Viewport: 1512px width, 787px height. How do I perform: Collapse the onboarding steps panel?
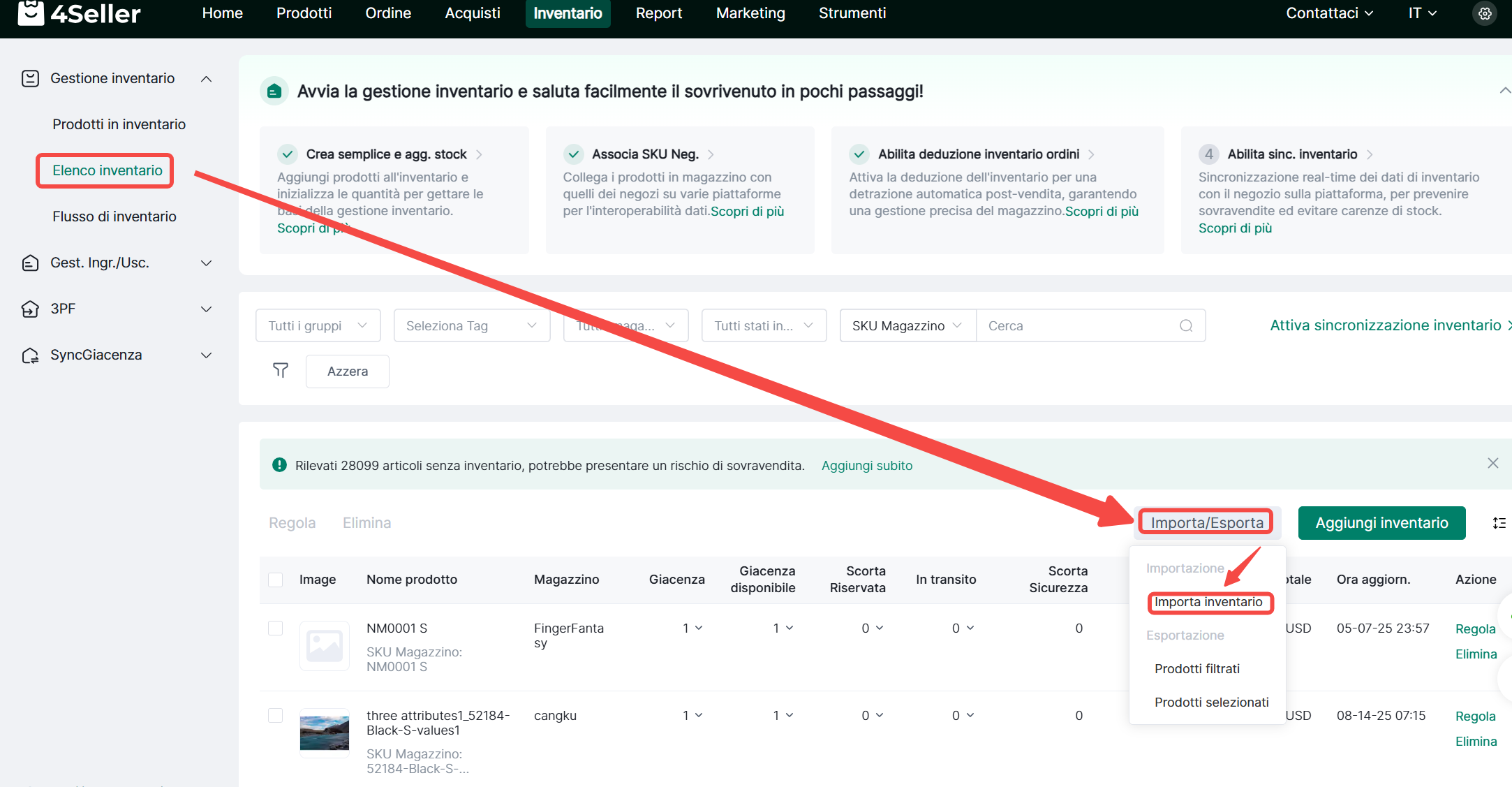point(1504,91)
